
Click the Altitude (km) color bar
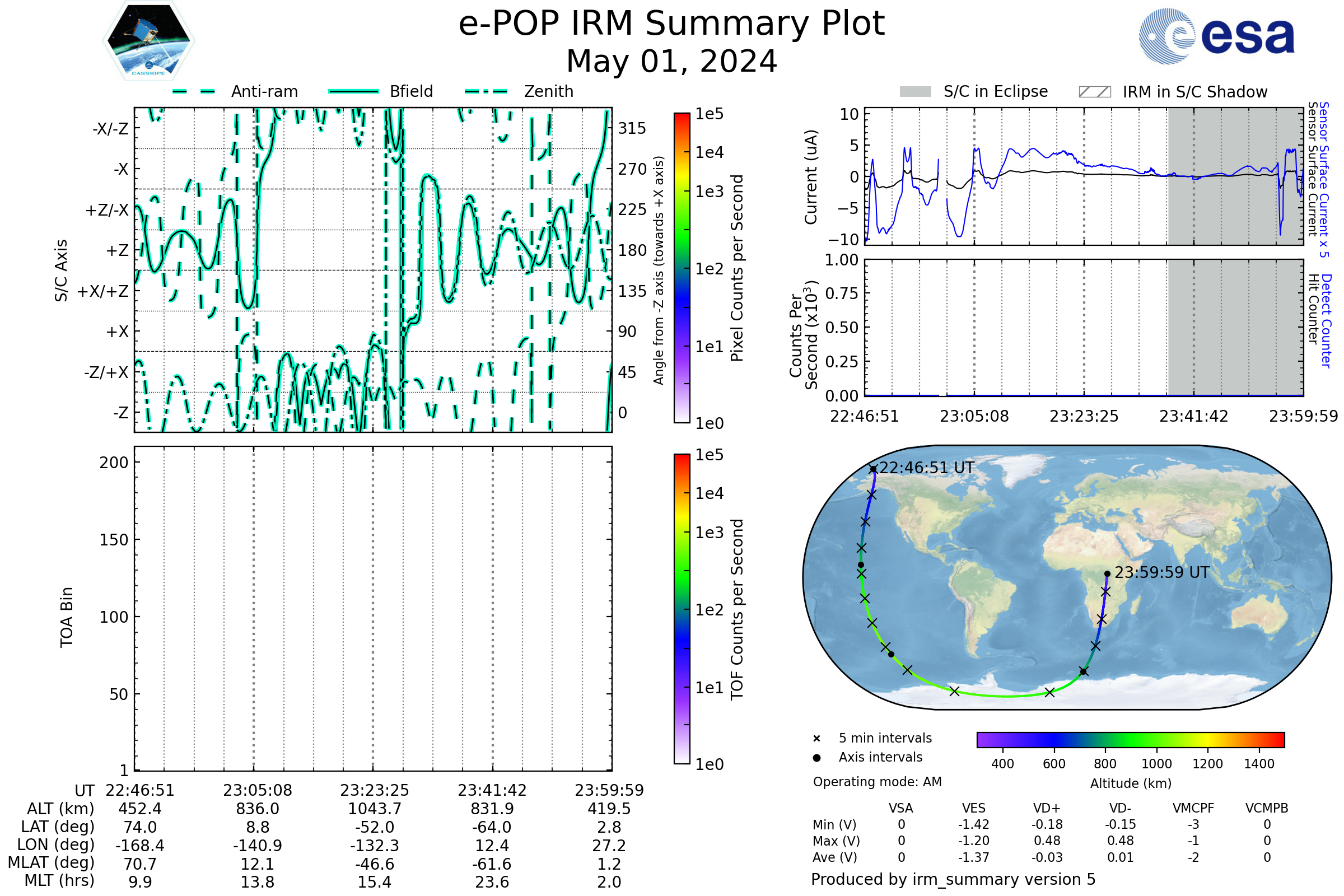(x=1130, y=740)
